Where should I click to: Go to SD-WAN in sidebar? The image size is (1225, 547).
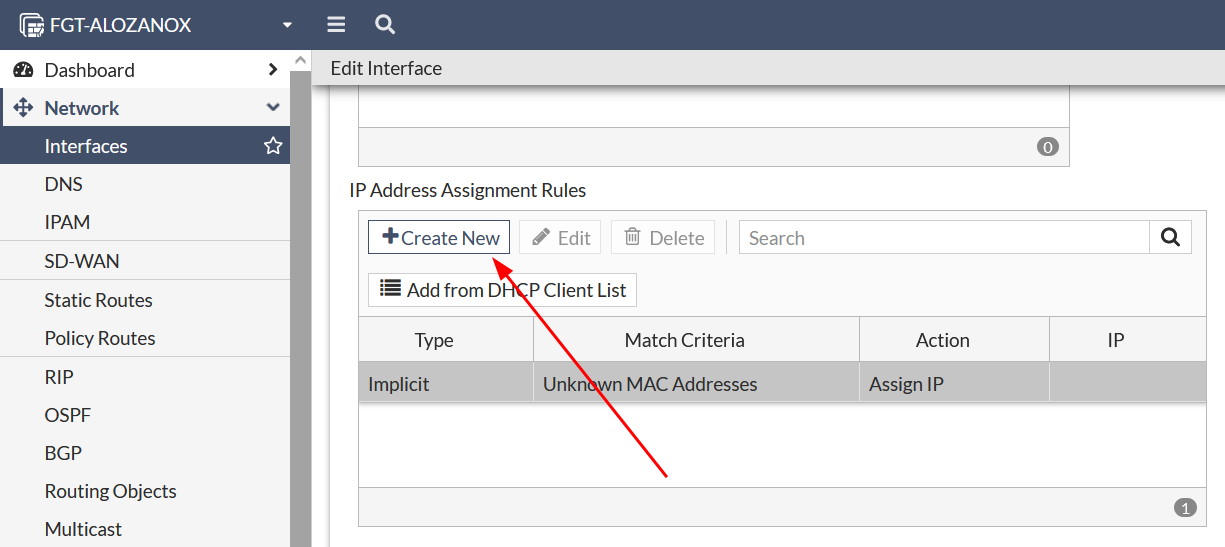[x=81, y=261]
